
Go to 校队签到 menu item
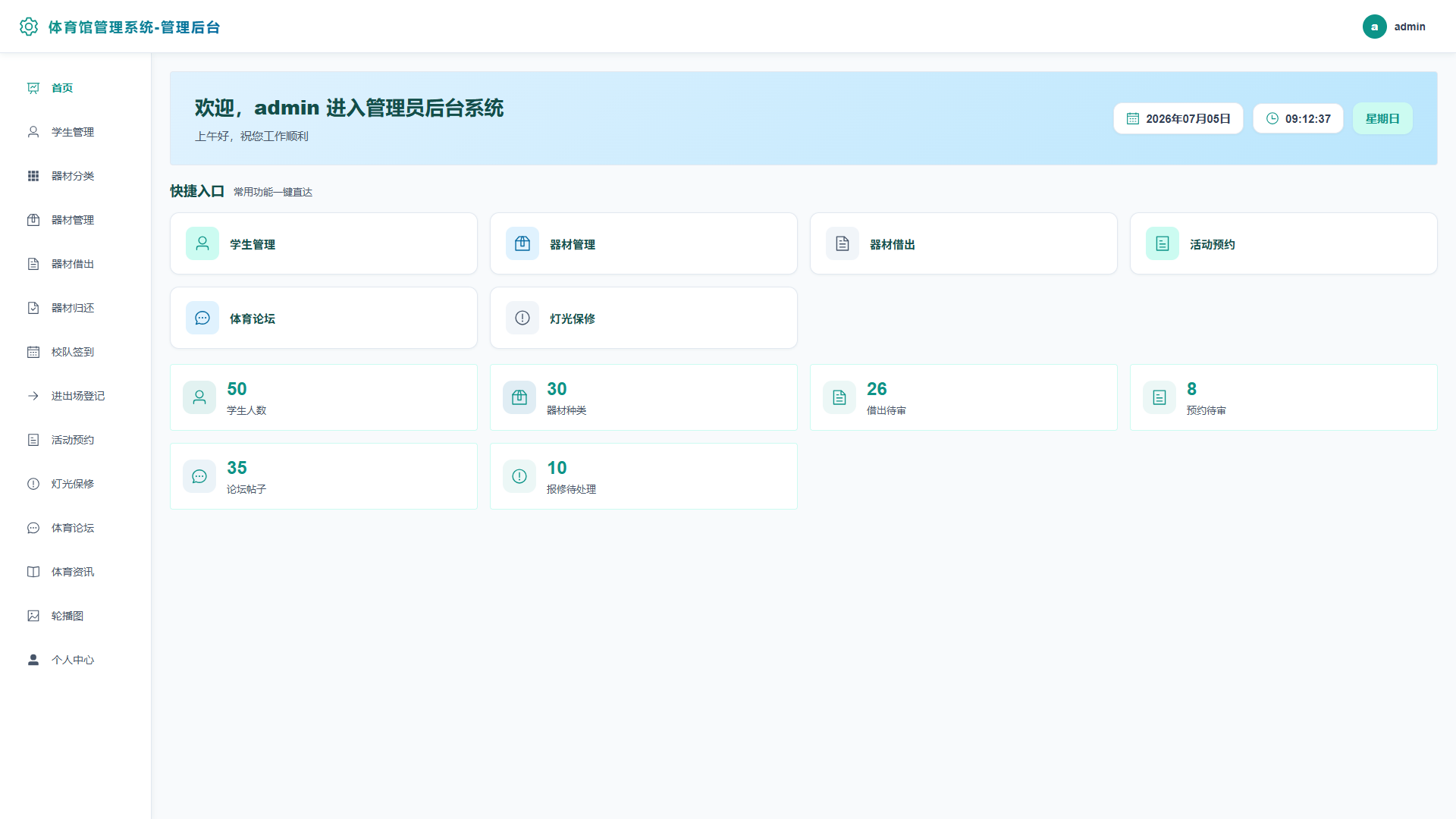[x=75, y=352]
